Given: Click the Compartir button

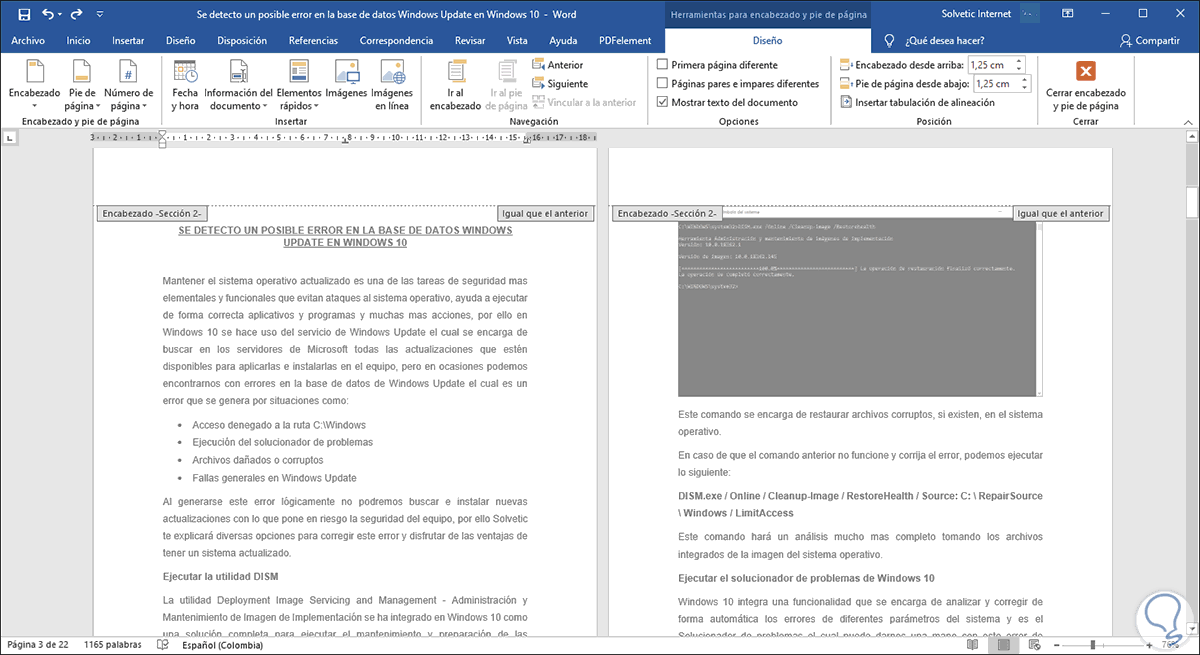Looking at the screenshot, I should tap(1150, 41).
